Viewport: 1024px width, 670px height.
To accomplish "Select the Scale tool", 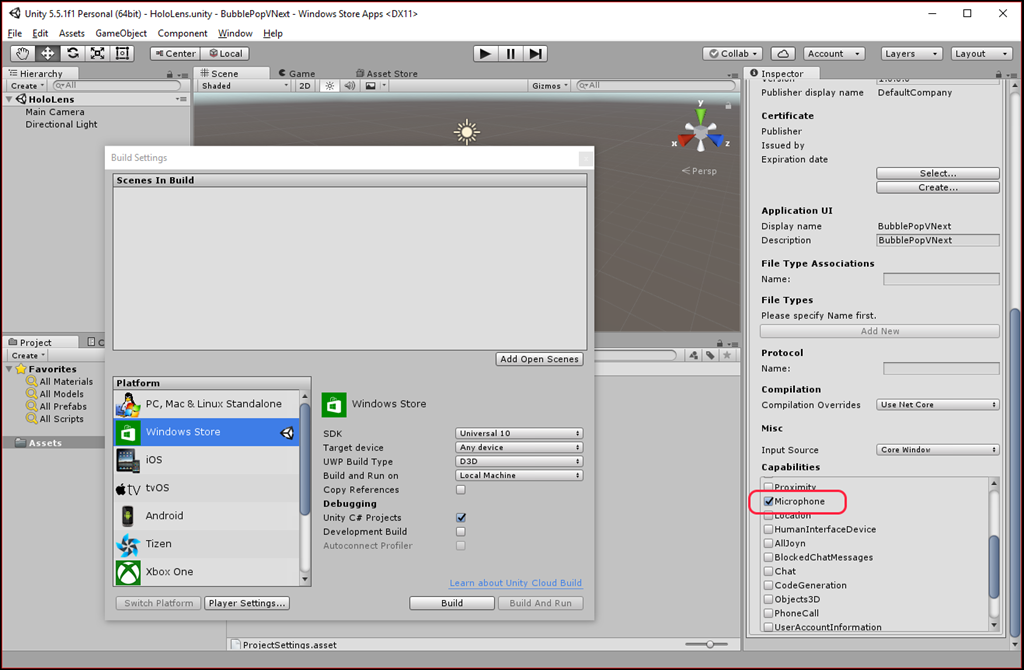I will point(97,54).
